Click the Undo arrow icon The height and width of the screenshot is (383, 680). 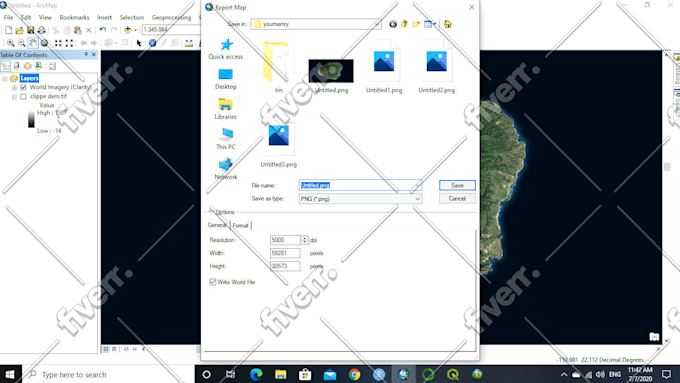tap(103, 30)
